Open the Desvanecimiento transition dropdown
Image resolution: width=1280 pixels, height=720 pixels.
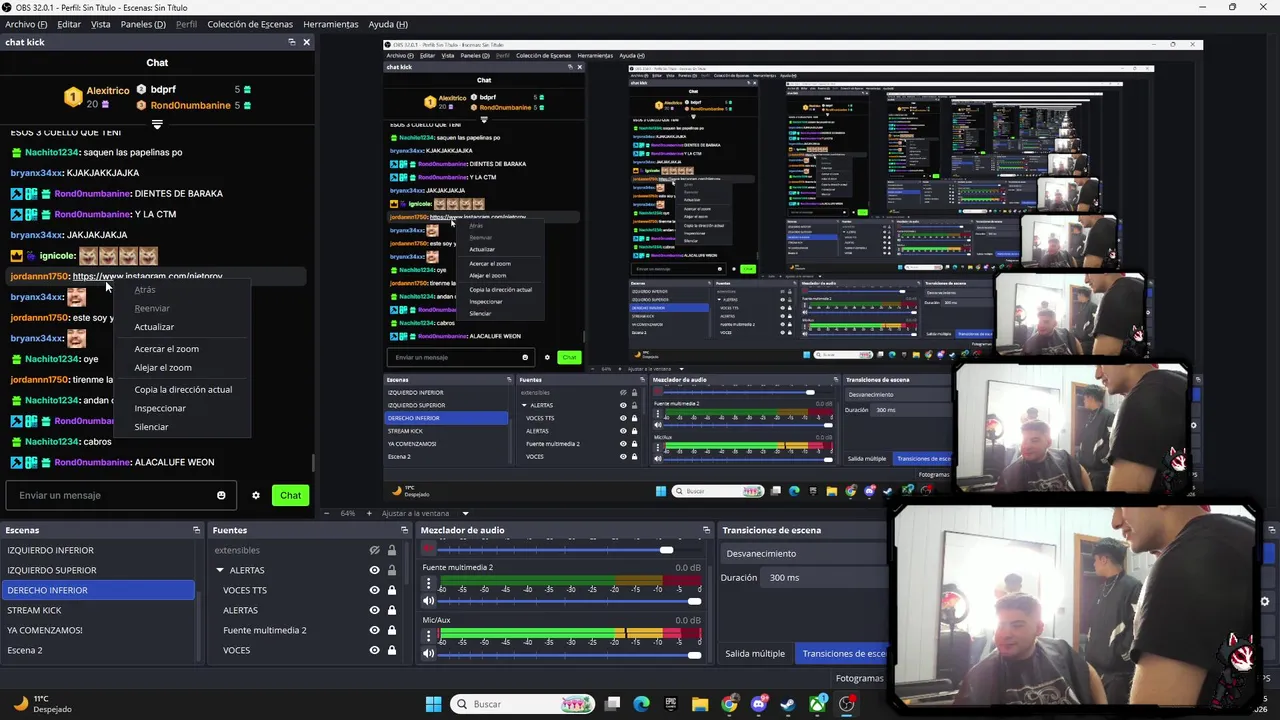[803, 553]
